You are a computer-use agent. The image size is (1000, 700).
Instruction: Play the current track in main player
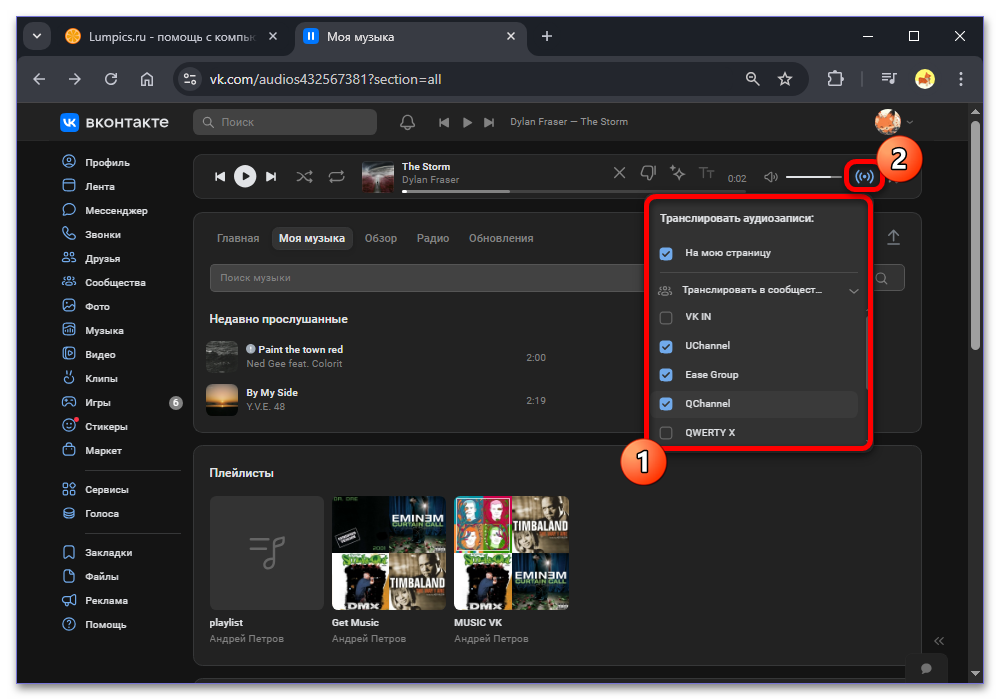[x=245, y=176]
